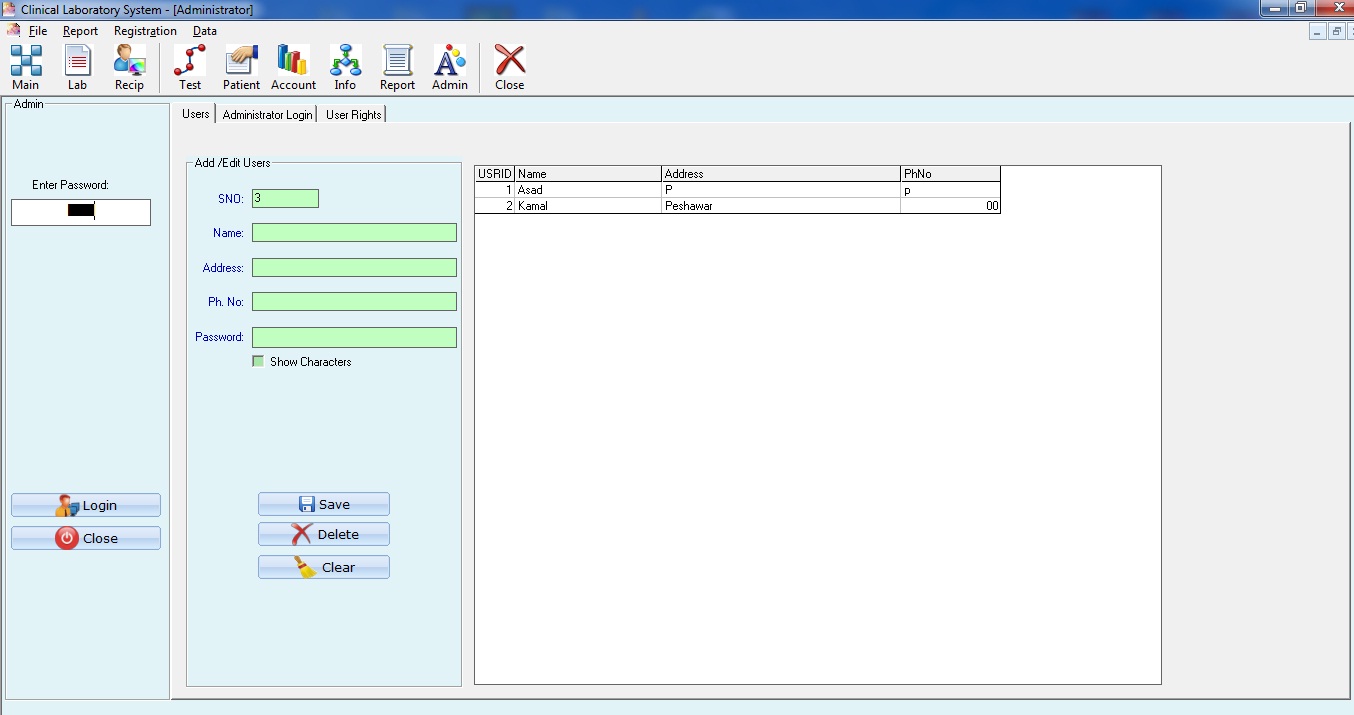This screenshot has width=1354, height=715.
Task: Select the Asad row name cell
Action: point(588,190)
